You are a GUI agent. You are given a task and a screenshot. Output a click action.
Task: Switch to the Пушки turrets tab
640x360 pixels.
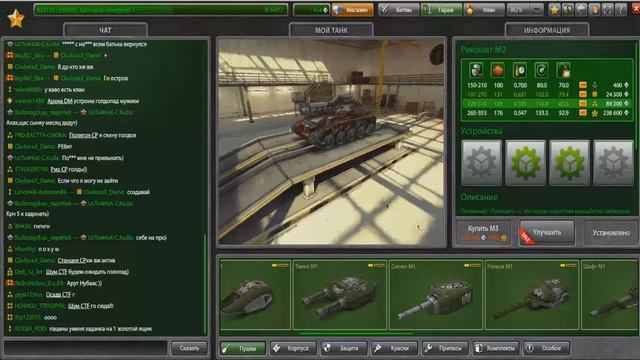tap(242, 348)
